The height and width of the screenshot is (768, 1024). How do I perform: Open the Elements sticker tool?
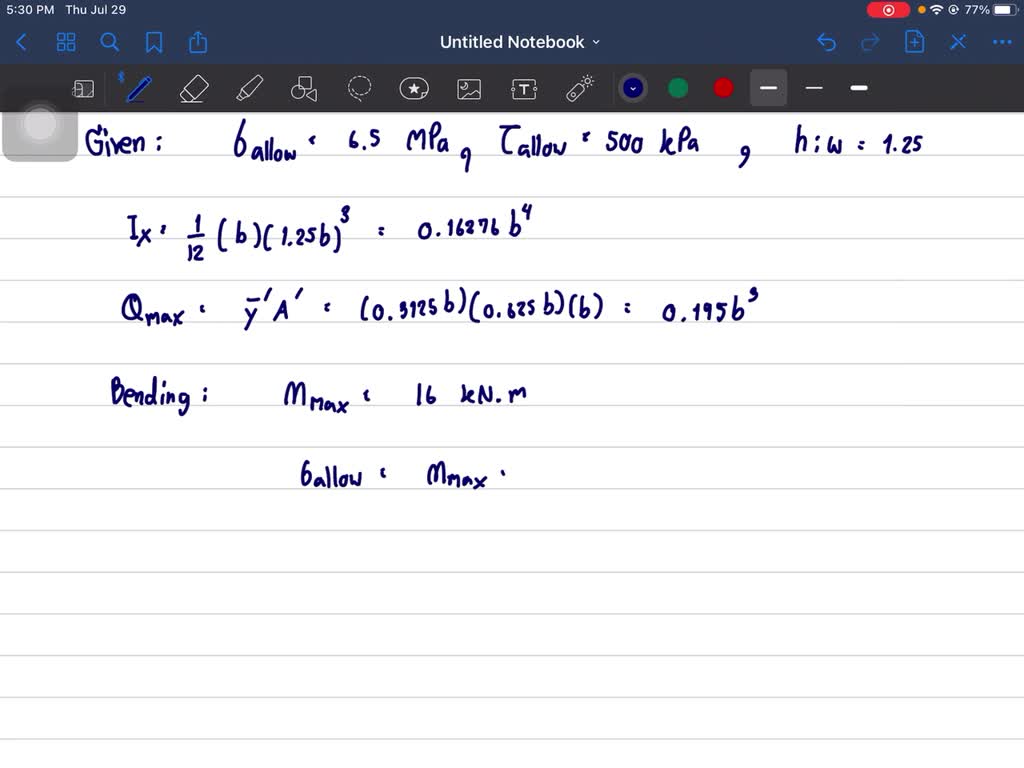(x=414, y=88)
